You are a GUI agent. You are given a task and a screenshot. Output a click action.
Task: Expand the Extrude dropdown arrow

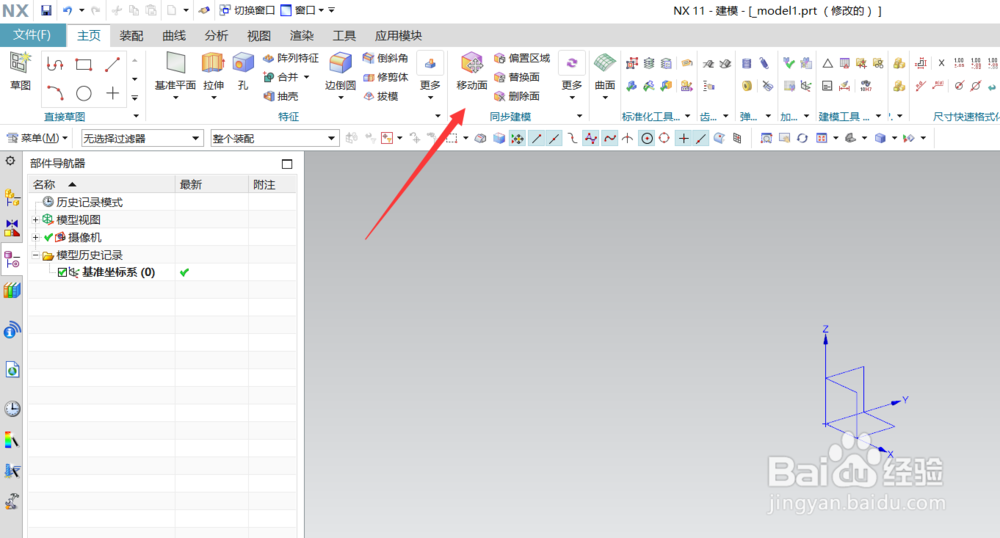[x=214, y=98]
